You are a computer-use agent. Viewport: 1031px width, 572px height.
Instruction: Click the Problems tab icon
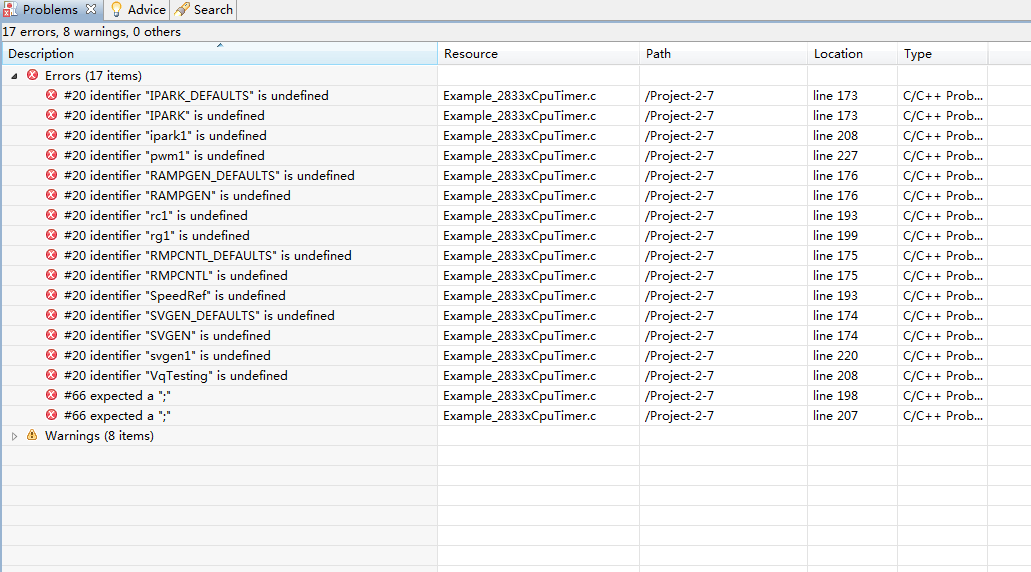[10, 10]
